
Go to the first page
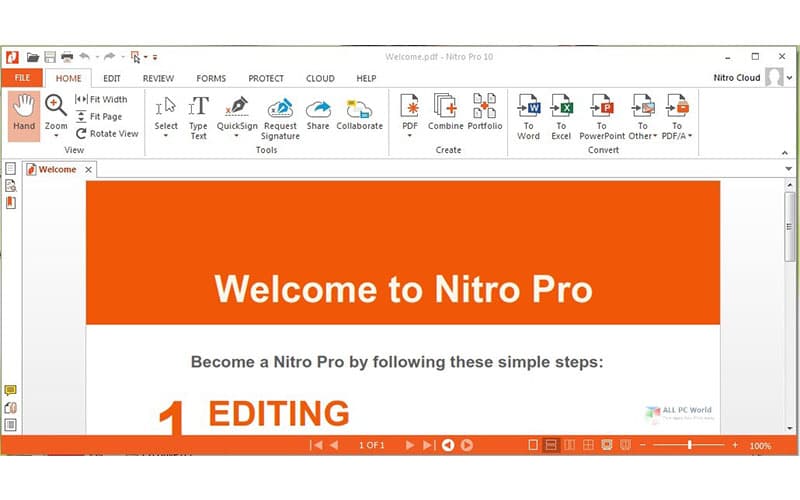pos(316,445)
